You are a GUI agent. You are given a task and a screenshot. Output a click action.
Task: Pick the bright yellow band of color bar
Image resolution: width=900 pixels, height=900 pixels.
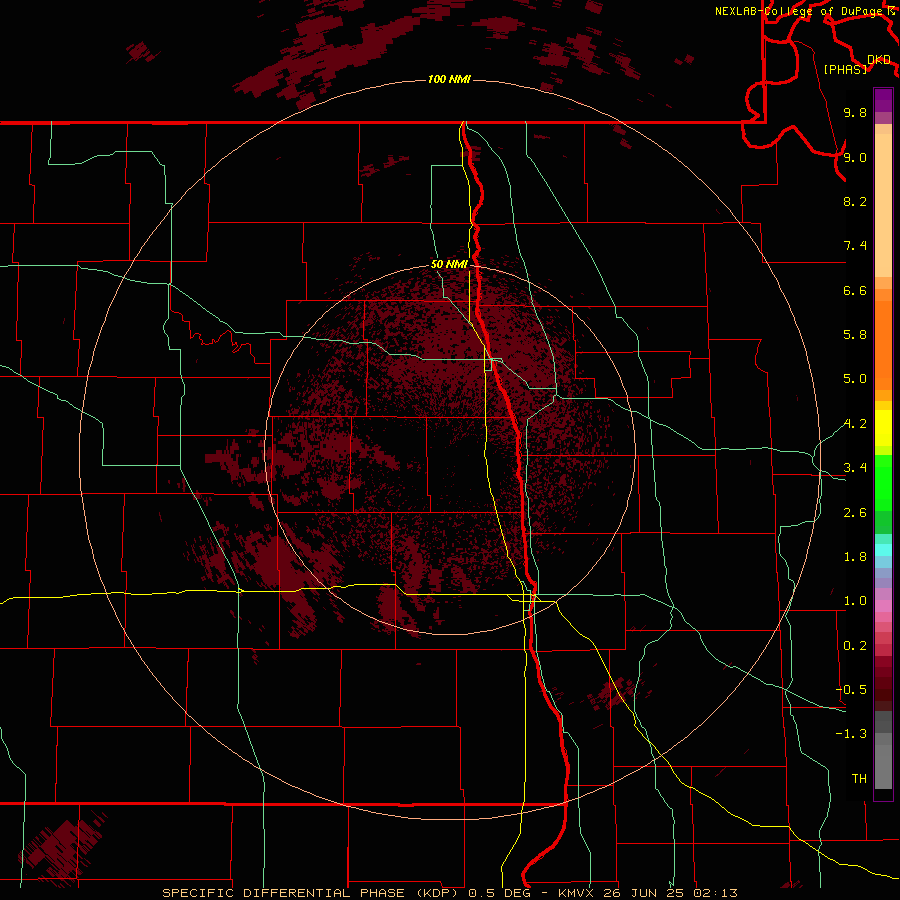tap(883, 427)
